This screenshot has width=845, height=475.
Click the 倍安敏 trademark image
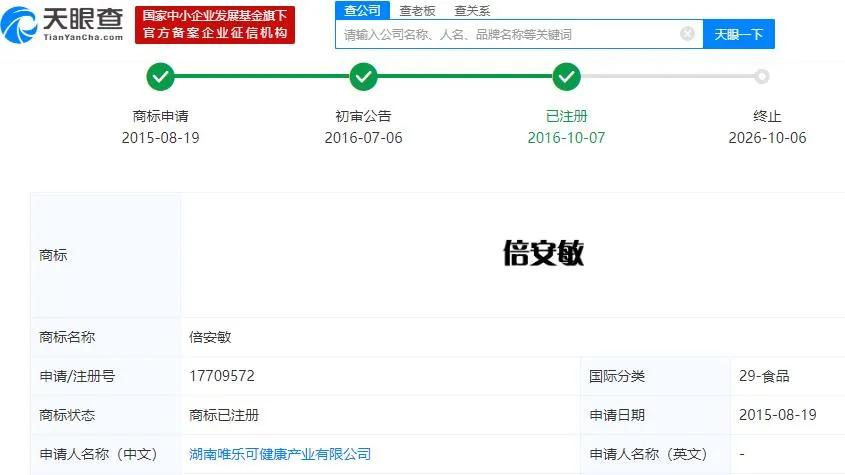[543, 253]
